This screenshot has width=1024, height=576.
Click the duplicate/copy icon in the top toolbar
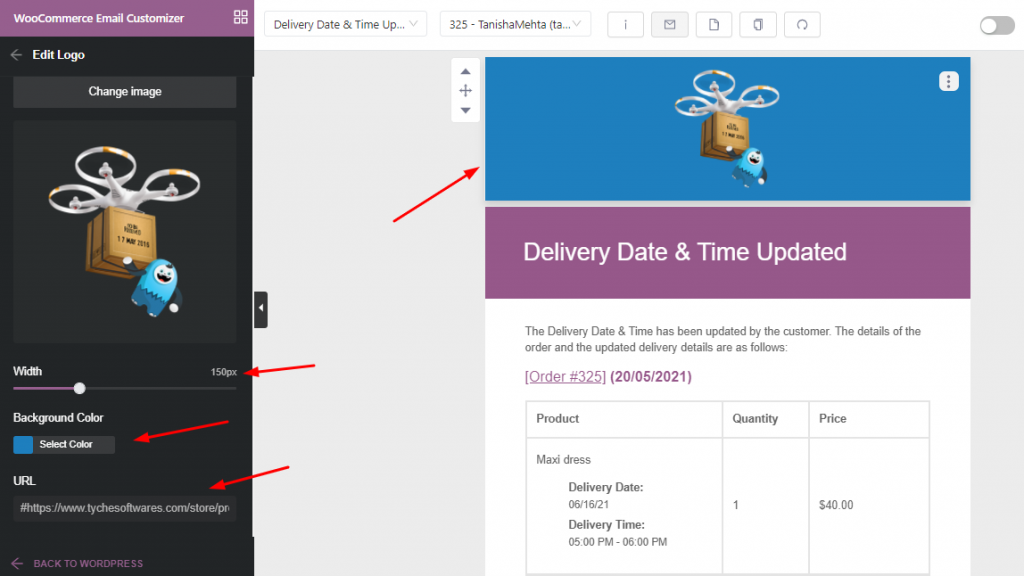pos(757,25)
